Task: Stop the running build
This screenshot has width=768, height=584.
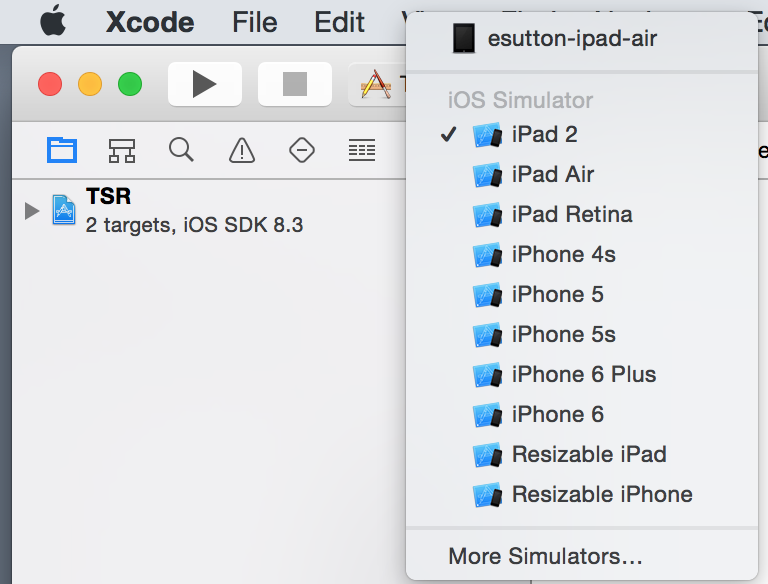Action: 295,84
